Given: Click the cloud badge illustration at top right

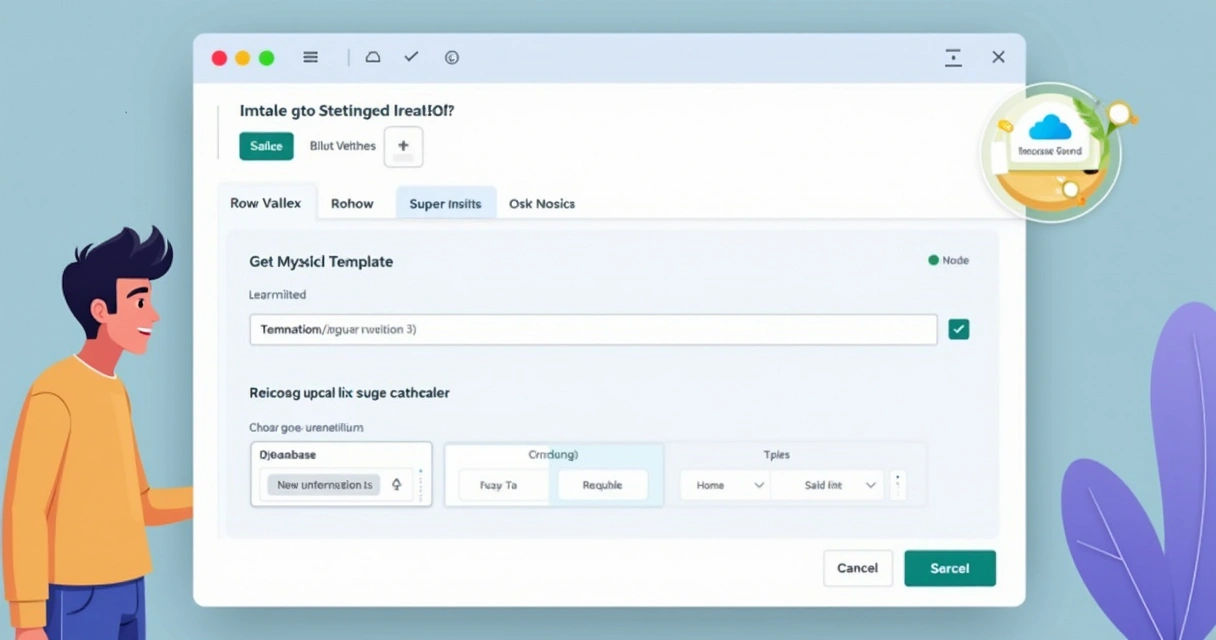Looking at the screenshot, I should click(1051, 140).
